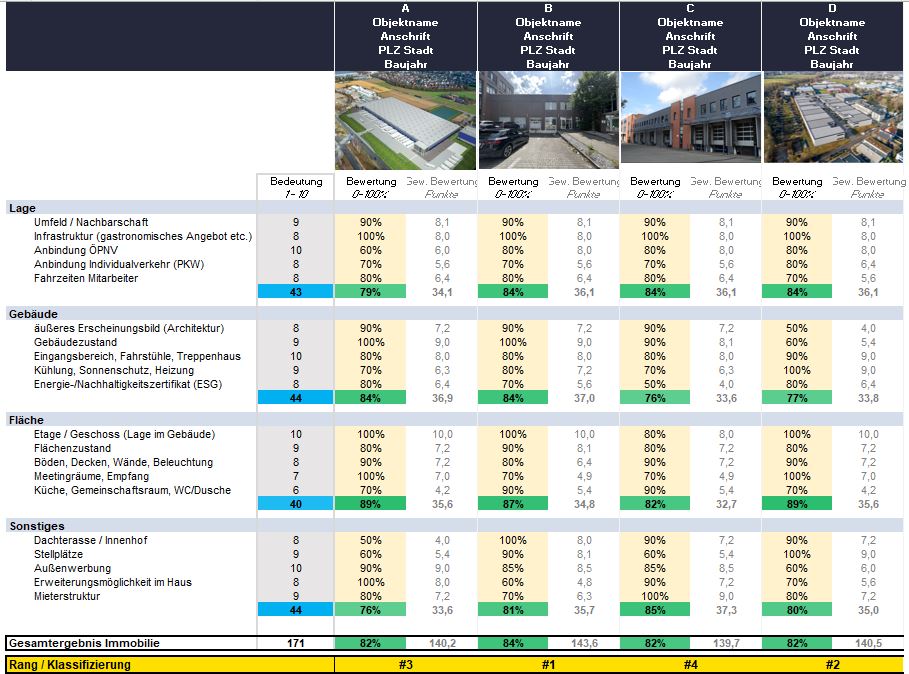Select the Gebäude section header row

click(x=30, y=314)
